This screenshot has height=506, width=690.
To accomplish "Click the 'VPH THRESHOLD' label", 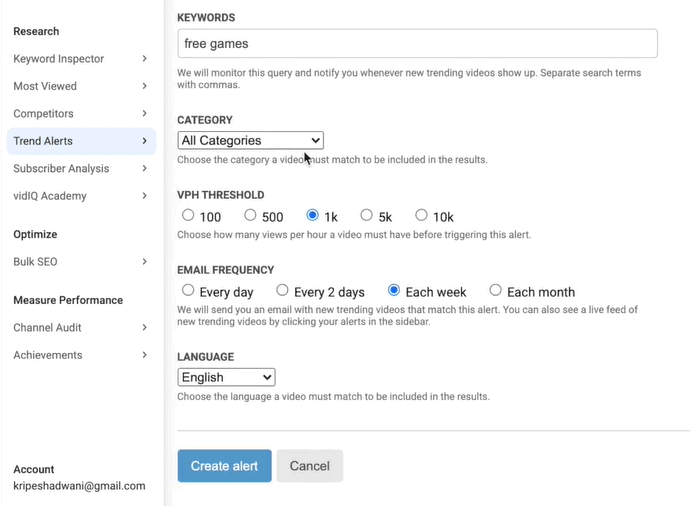I will 221,195.
